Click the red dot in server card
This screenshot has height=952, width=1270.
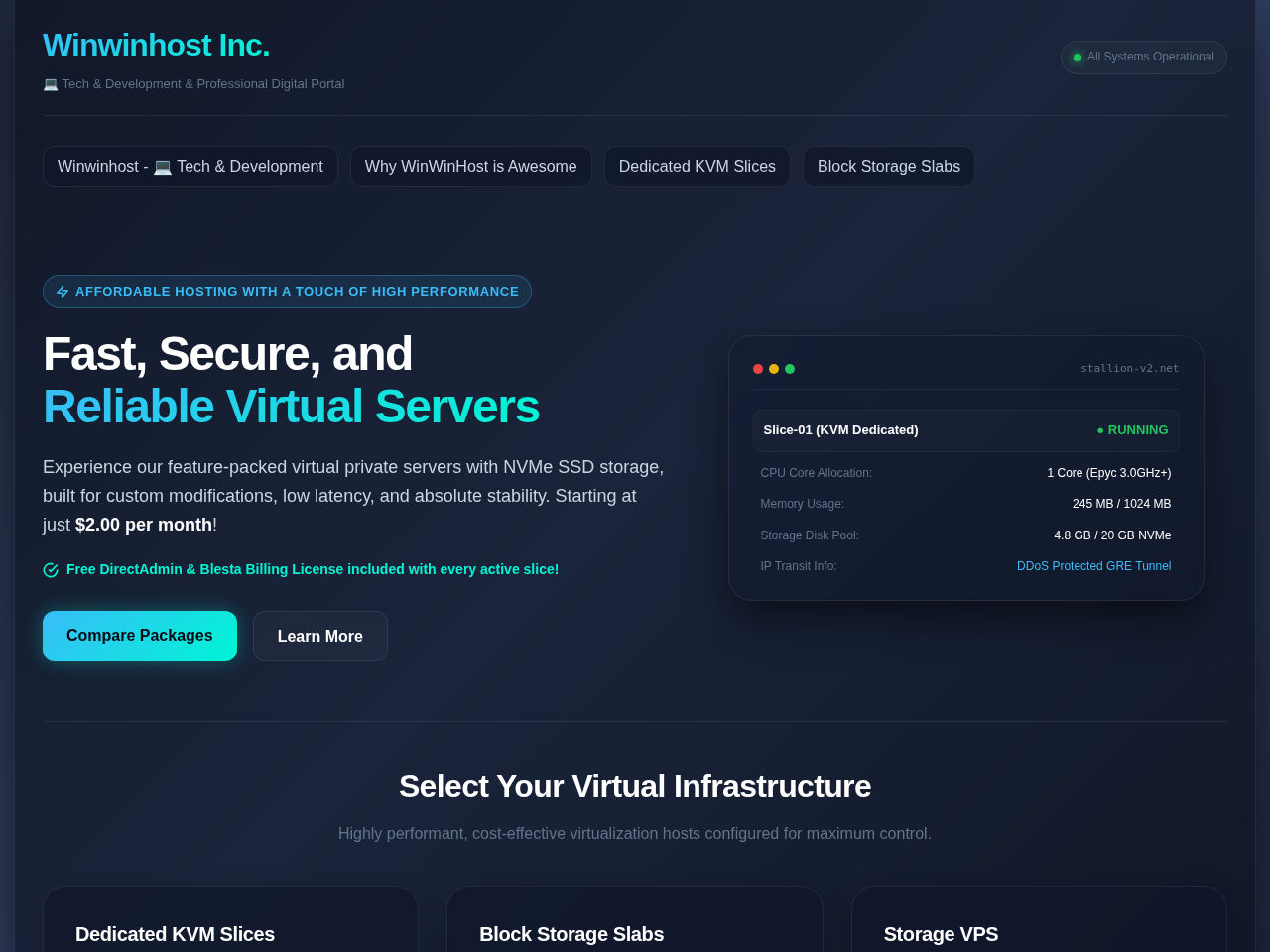[x=758, y=369]
